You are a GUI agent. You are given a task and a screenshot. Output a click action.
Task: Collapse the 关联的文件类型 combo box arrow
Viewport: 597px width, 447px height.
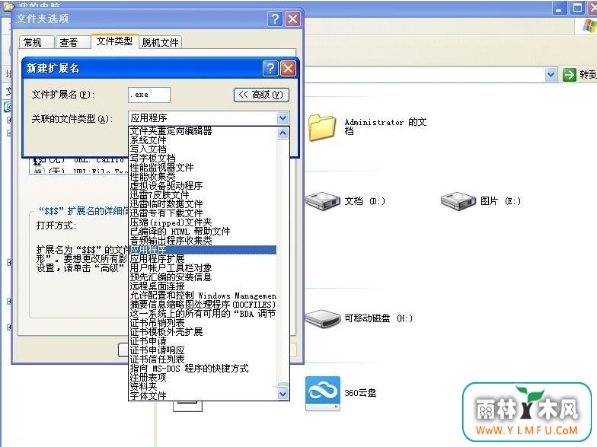(x=283, y=118)
